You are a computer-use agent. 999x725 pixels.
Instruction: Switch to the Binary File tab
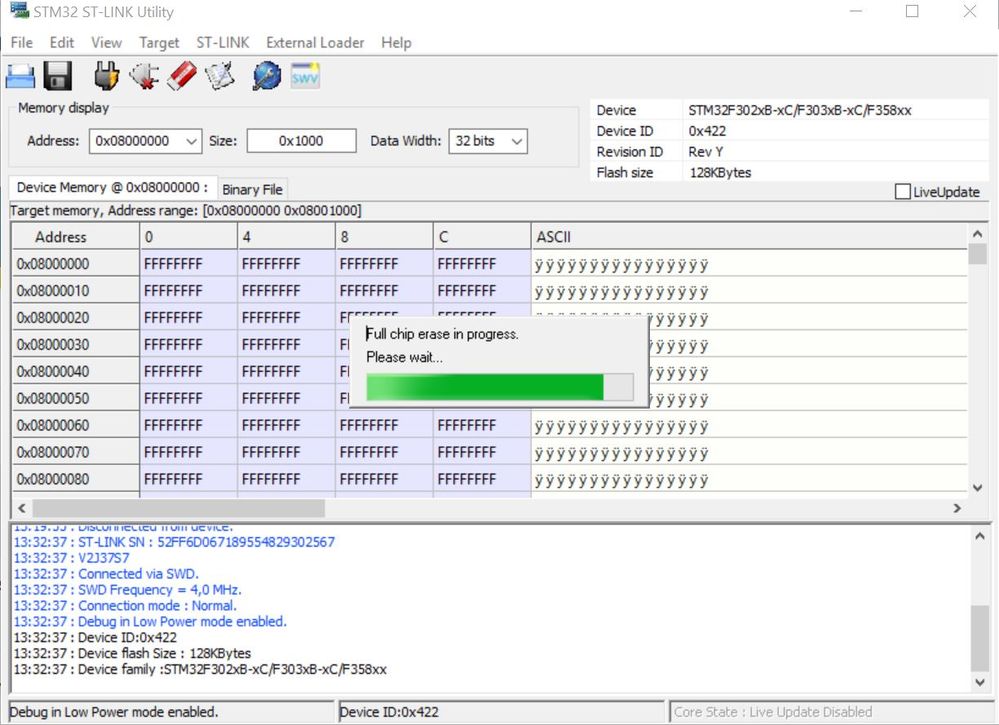click(x=252, y=189)
